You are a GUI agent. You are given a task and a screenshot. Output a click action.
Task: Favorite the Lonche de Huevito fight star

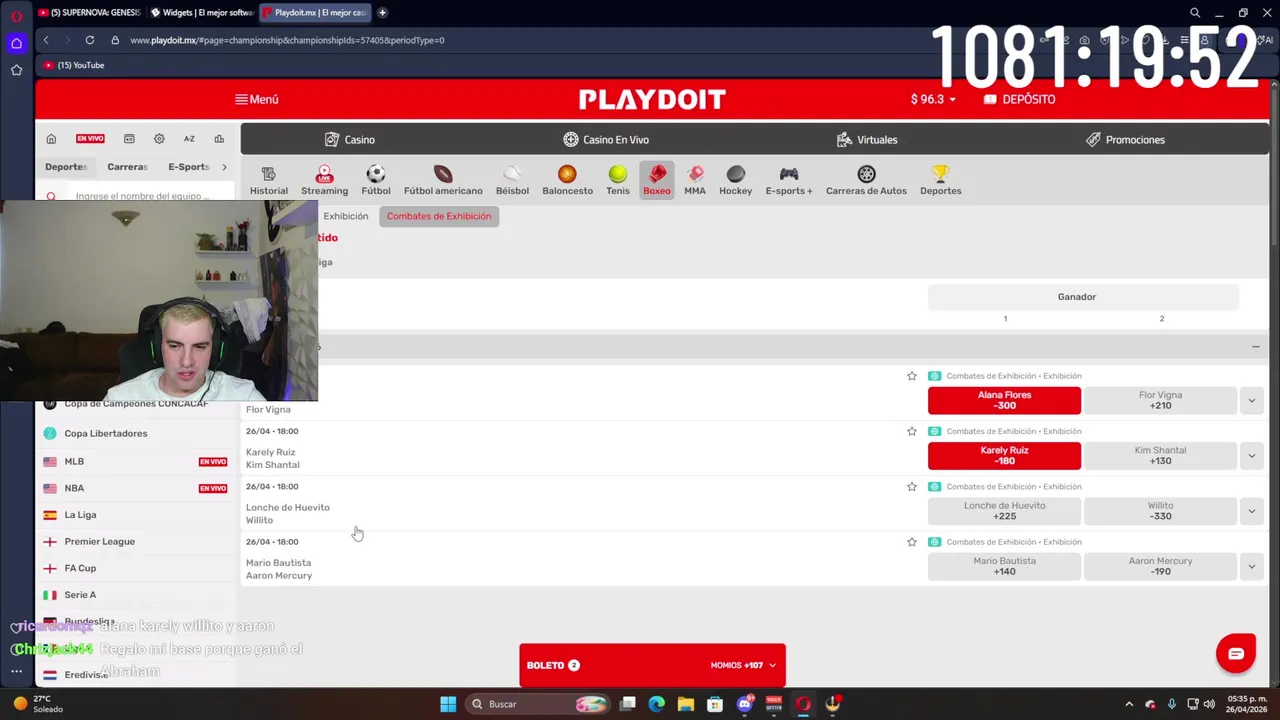pos(911,486)
